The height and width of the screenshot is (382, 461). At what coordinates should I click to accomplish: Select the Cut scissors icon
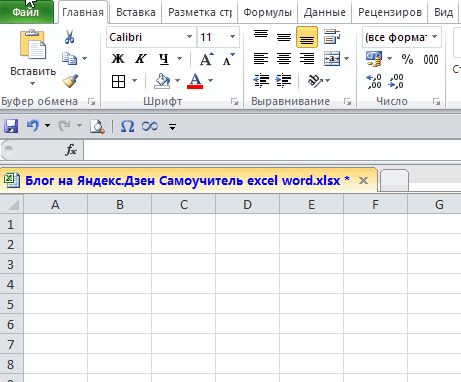click(69, 37)
